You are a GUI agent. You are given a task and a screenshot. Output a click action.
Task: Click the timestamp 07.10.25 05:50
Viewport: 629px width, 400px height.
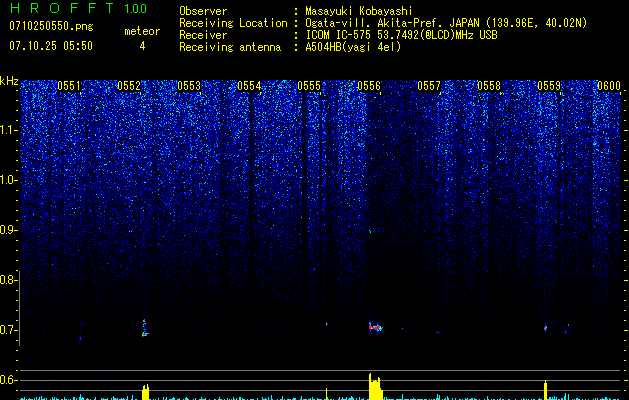[51, 46]
